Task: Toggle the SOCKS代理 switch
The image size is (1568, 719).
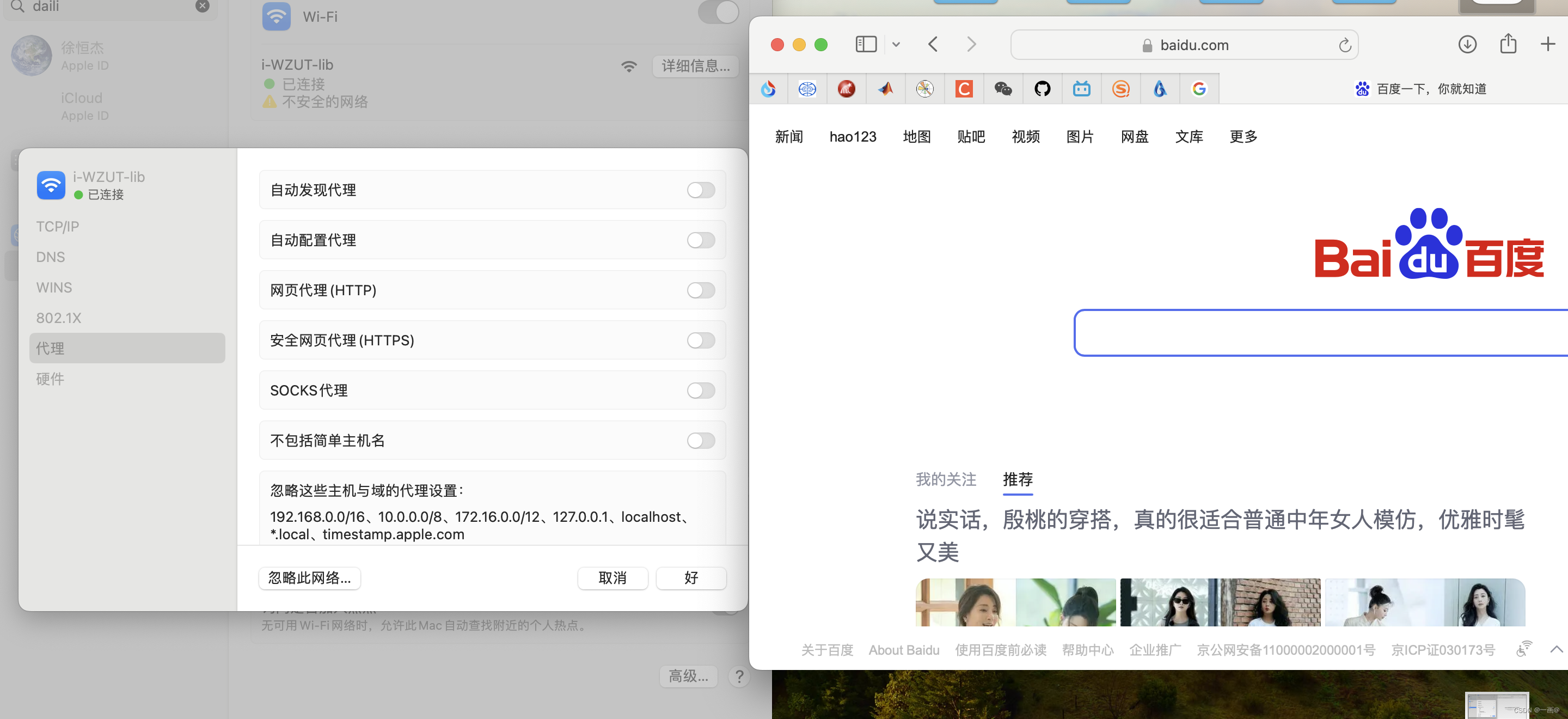Action: pos(701,390)
